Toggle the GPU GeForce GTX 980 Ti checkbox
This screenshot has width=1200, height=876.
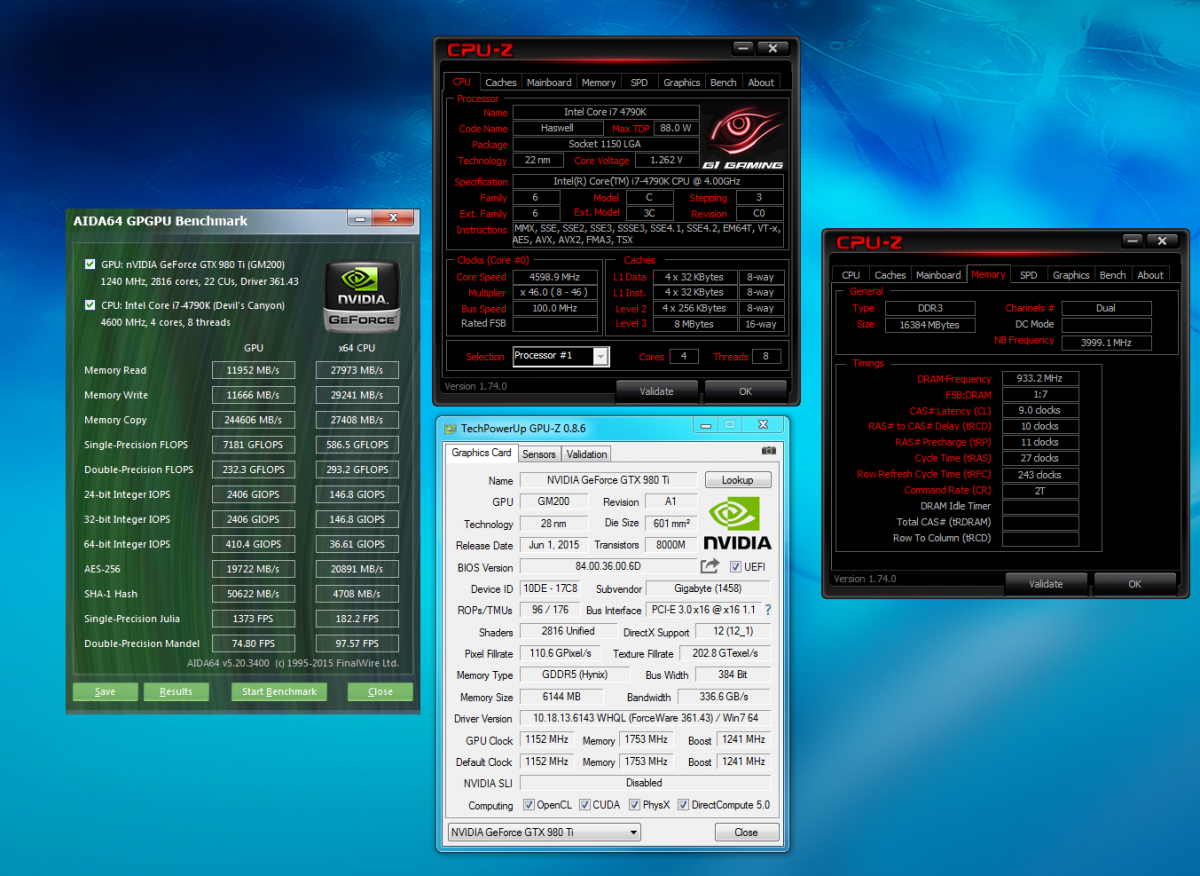pyautogui.click(x=91, y=266)
